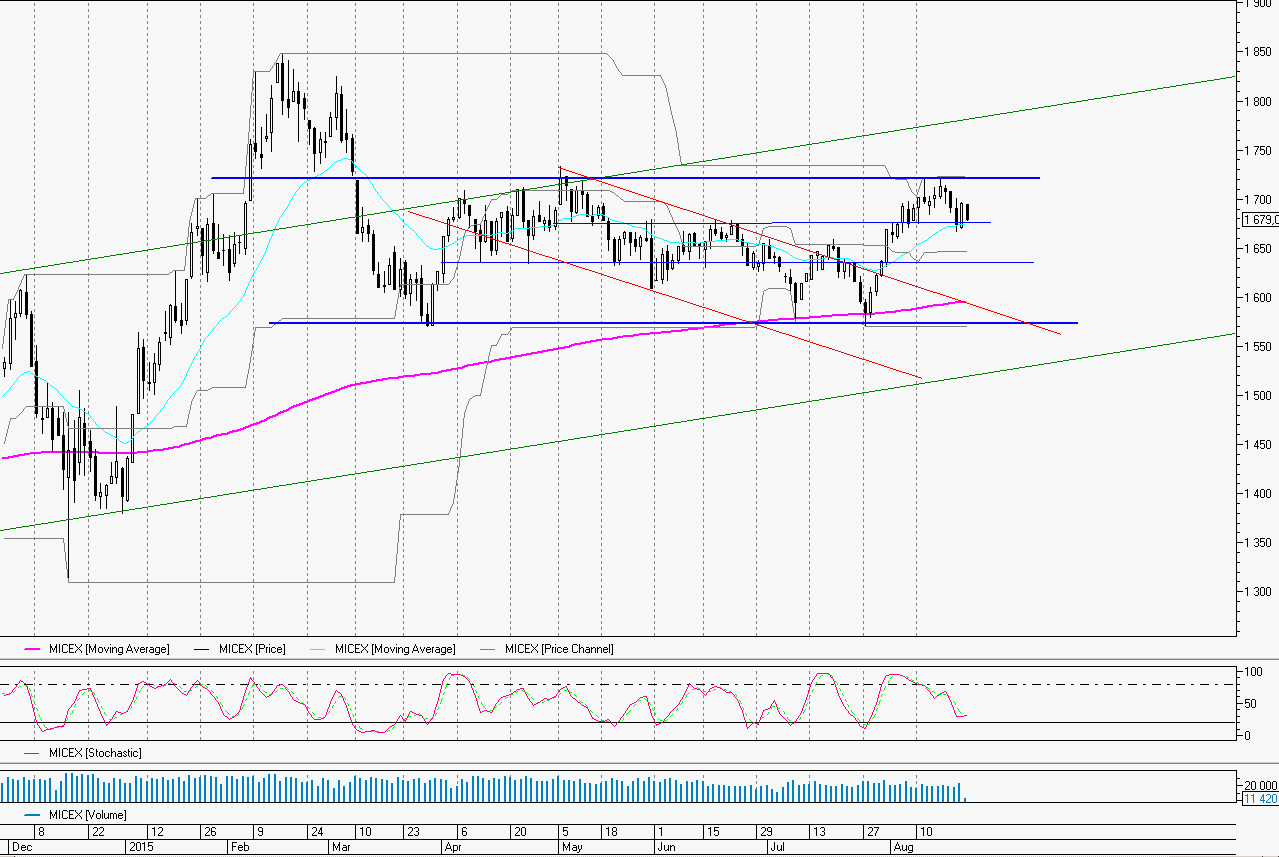Click the current price label 1 679 on axis
This screenshot has width=1279, height=857.
click(1259, 220)
